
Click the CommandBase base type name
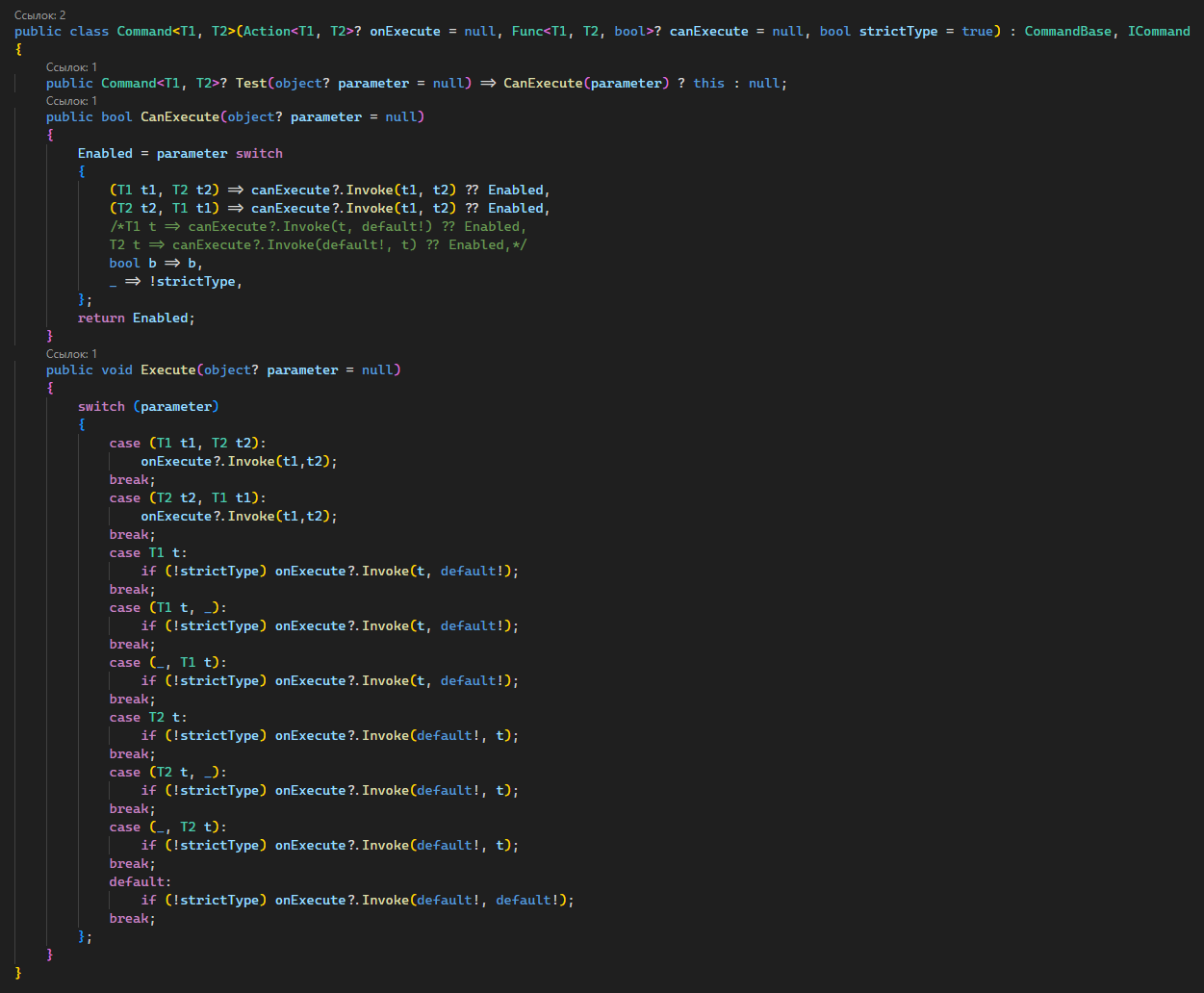click(1067, 31)
